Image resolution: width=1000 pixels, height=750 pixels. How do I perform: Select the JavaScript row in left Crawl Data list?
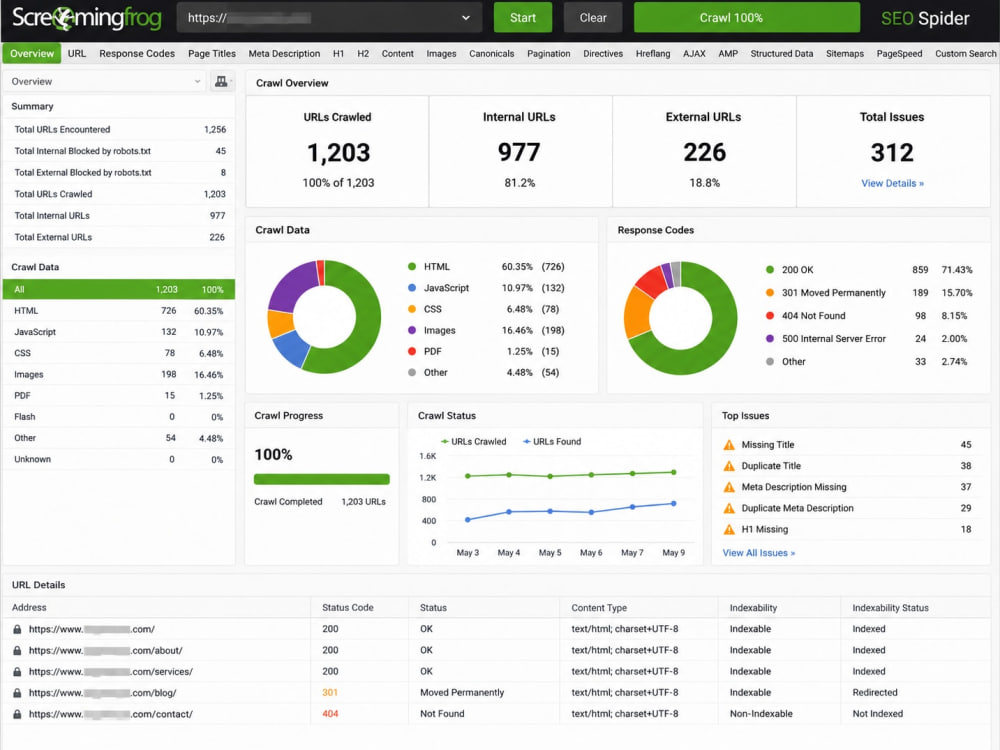click(x=119, y=332)
